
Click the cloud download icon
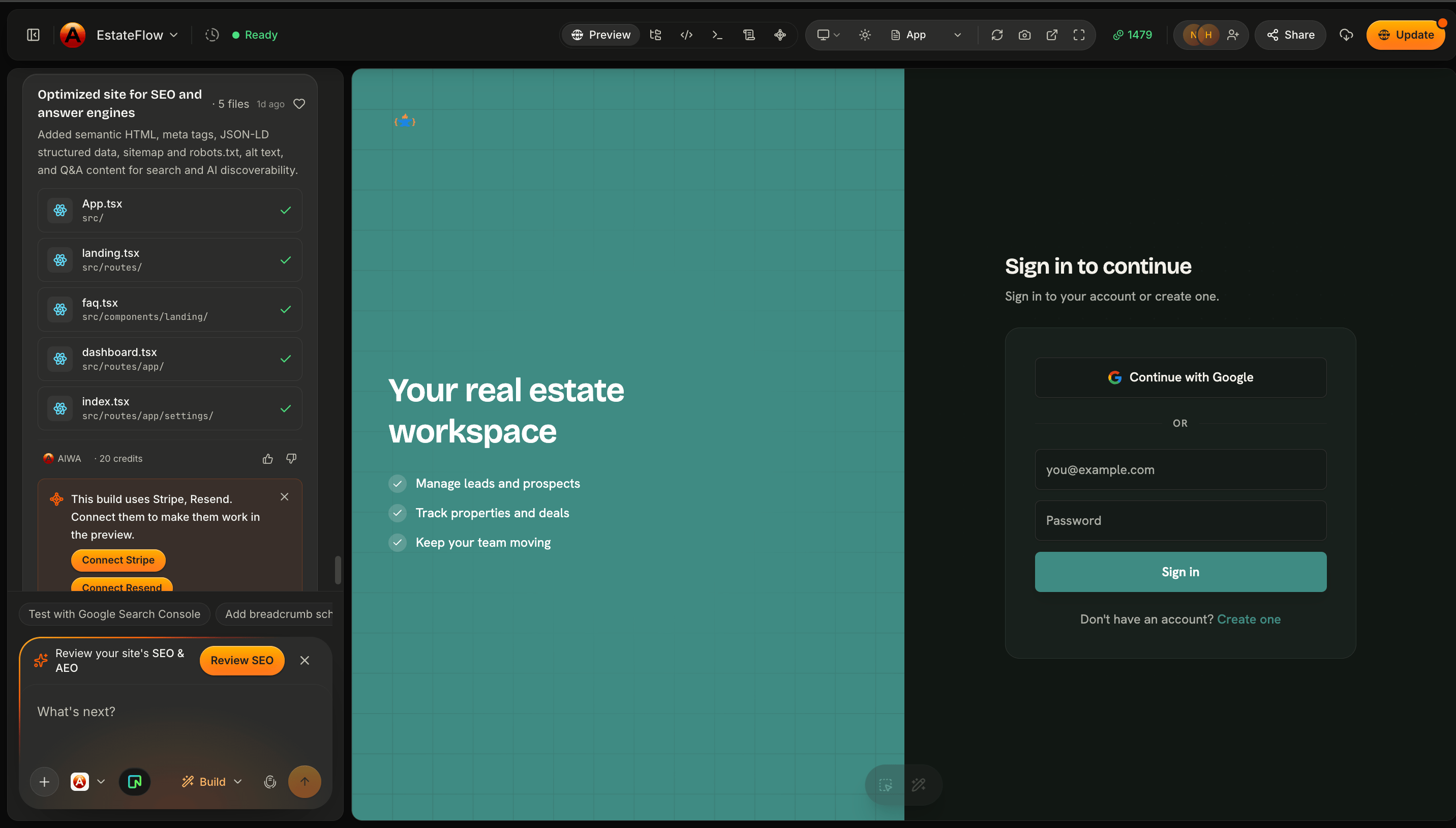tap(1346, 35)
